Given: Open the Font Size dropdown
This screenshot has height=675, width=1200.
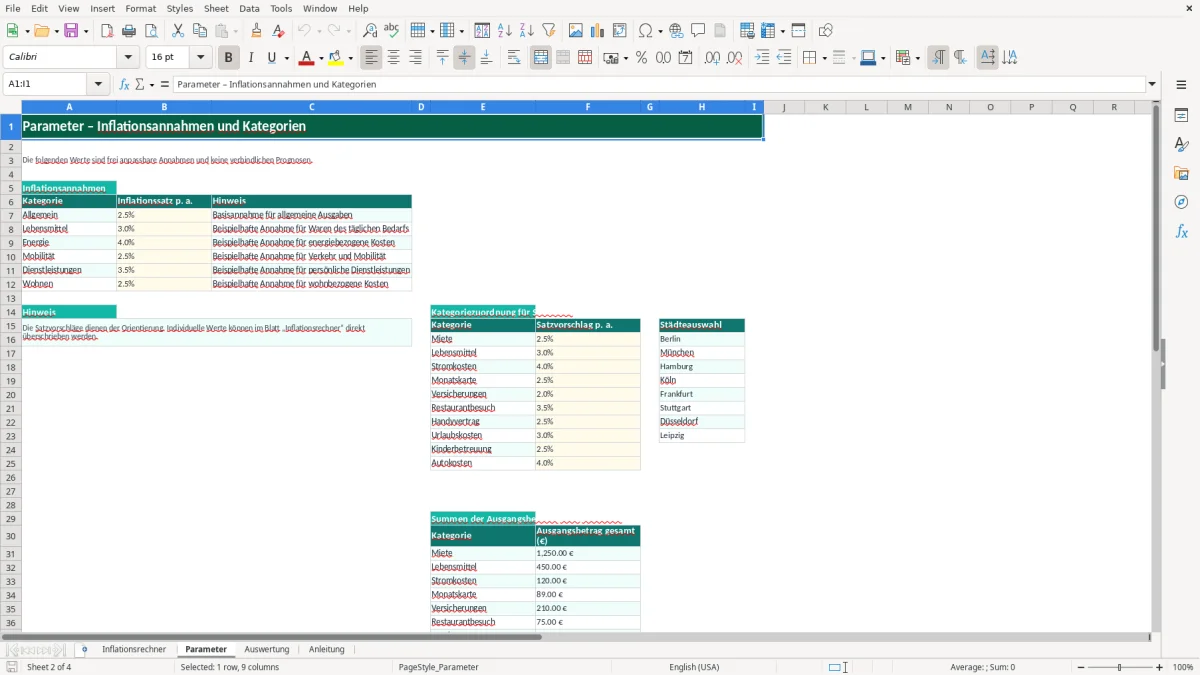Looking at the screenshot, I should (200, 58).
